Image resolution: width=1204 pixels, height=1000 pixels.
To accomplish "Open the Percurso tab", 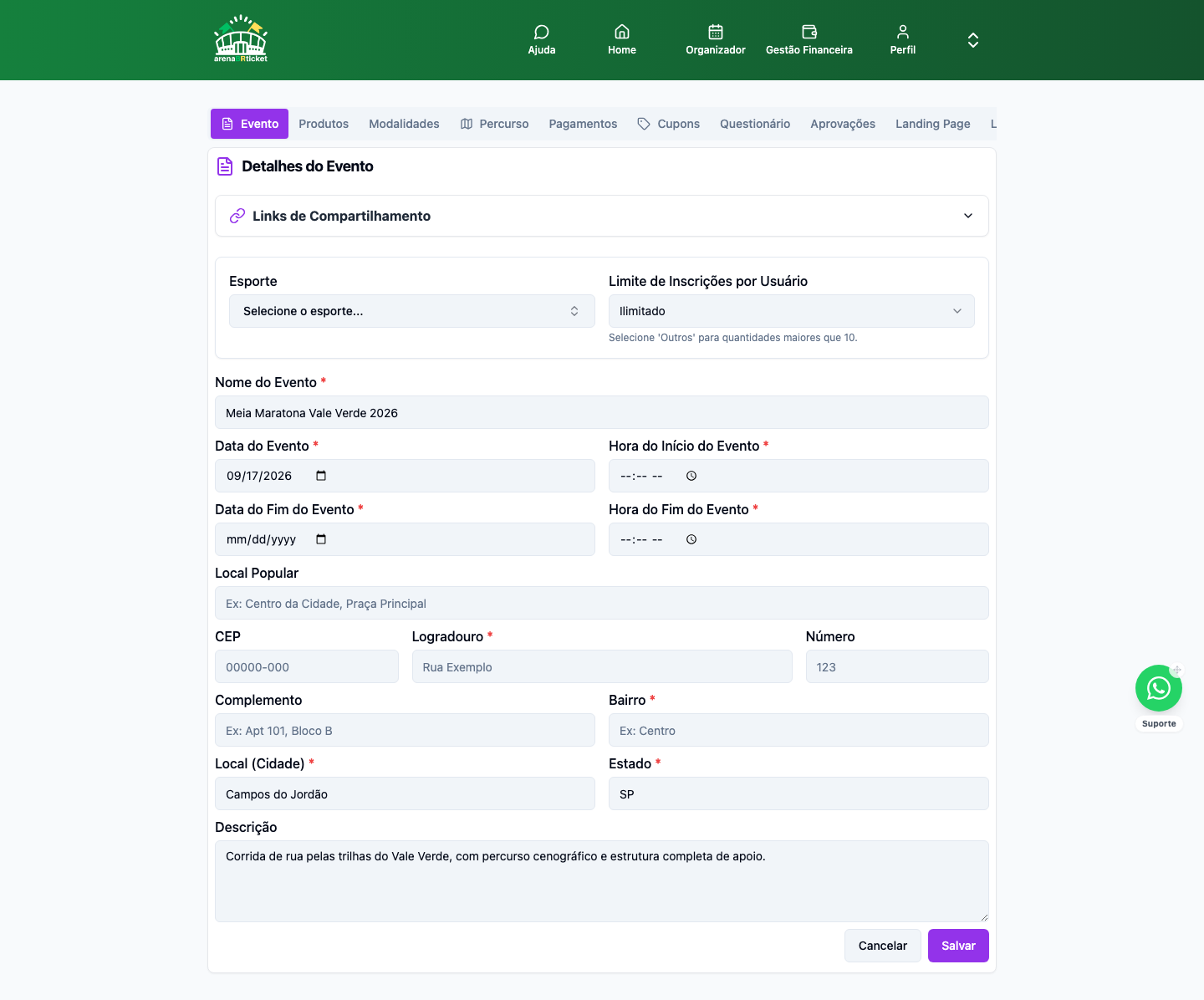I will click(494, 124).
